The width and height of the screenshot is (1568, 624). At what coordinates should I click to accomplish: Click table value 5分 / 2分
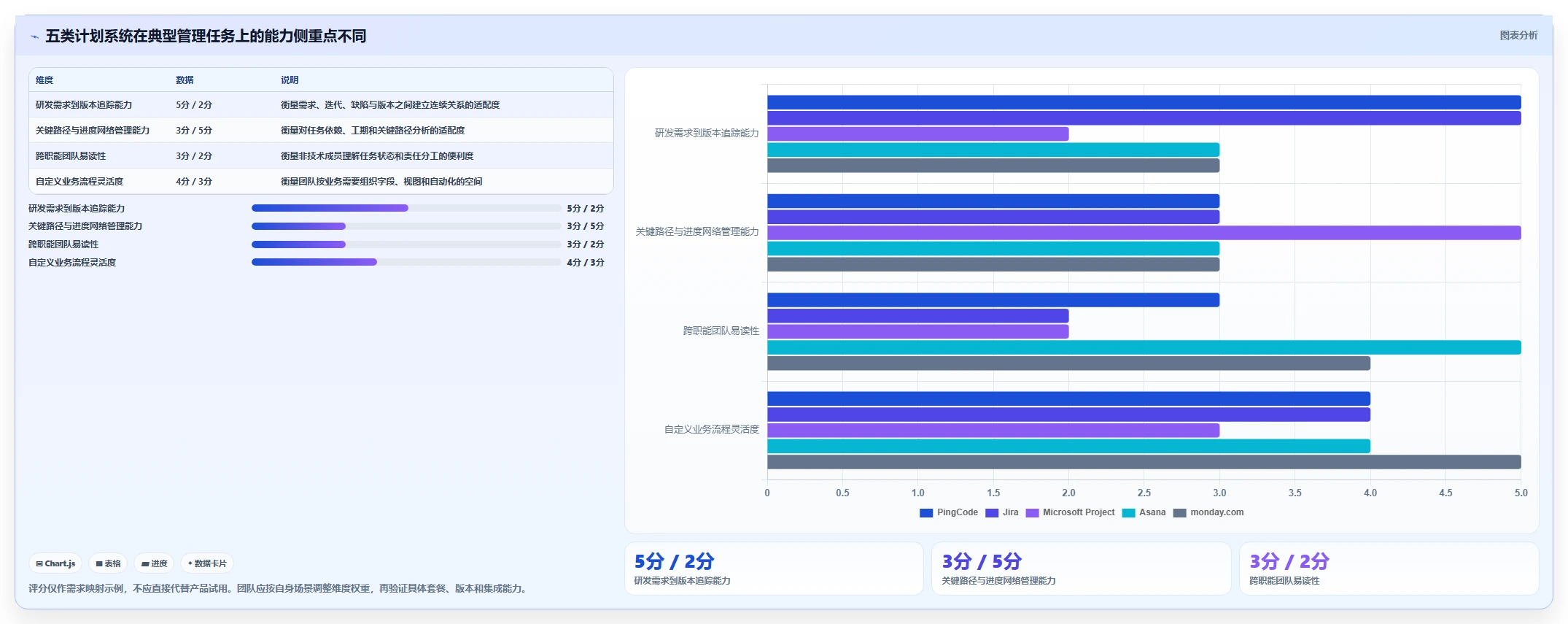(194, 105)
